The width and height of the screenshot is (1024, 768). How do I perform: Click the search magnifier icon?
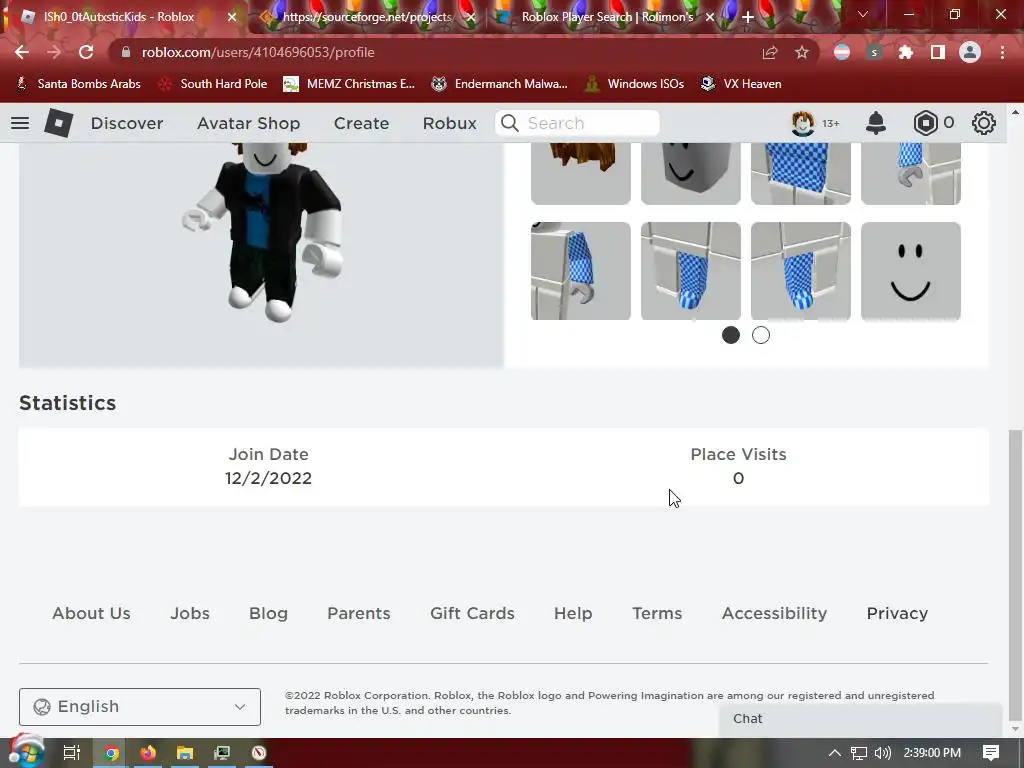[510, 123]
